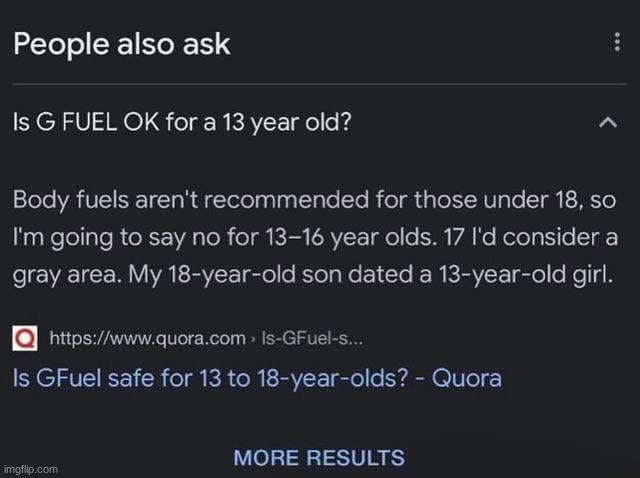
Task: Click the imgflip.com watermark
Action: pyautogui.click(x=32, y=468)
